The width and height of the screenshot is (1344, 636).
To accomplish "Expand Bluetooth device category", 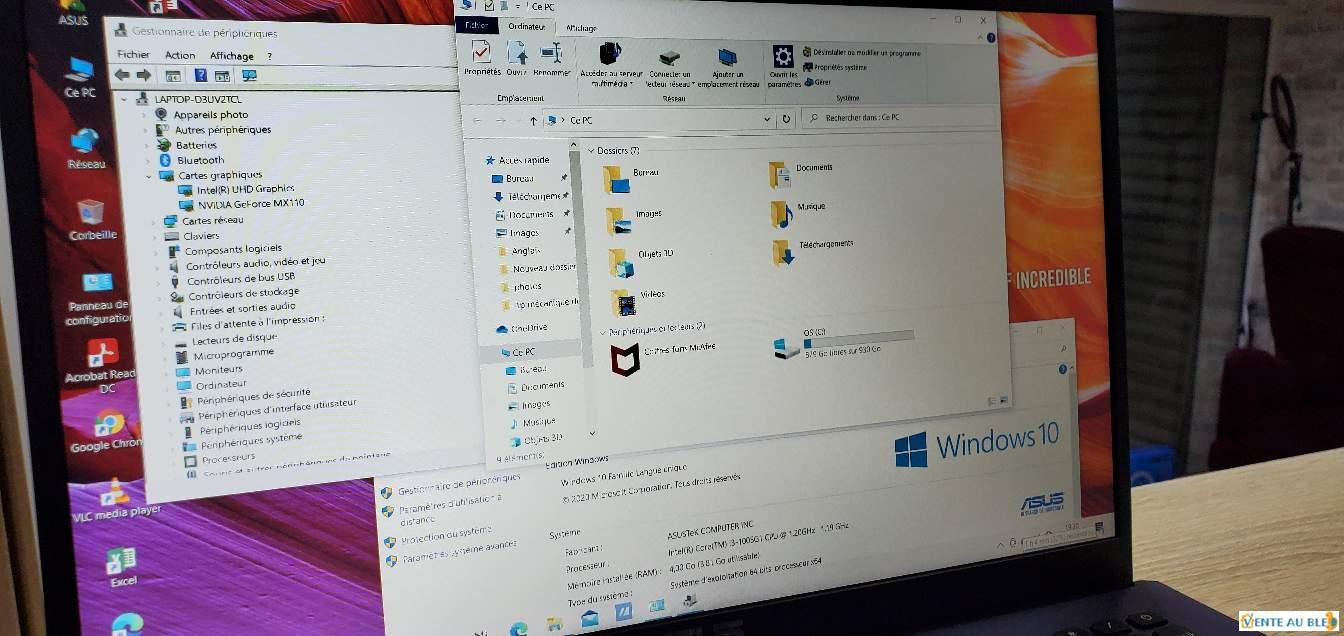I will coord(149,160).
